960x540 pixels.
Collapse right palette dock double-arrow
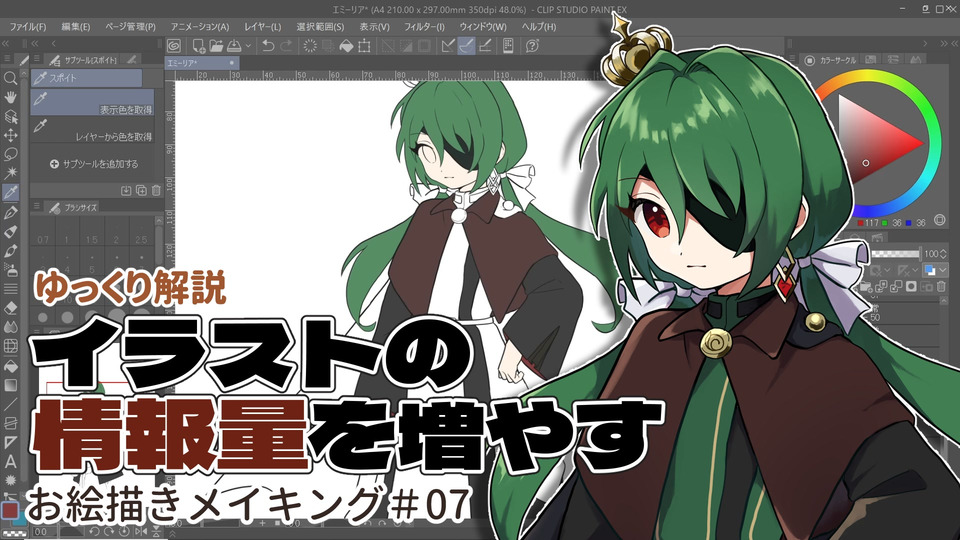point(943,43)
